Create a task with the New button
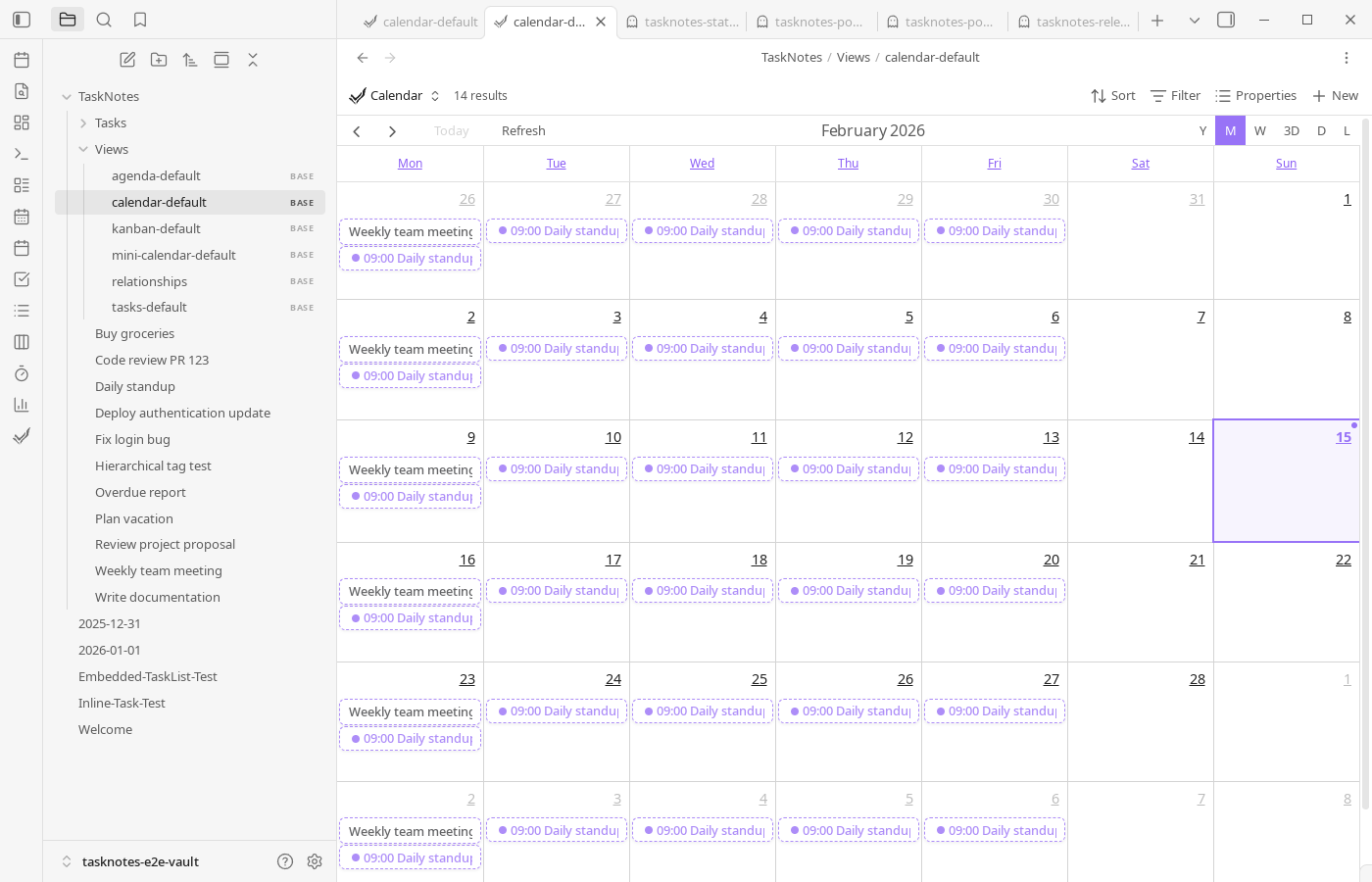The width and height of the screenshot is (1372, 882). click(1335, 95)
